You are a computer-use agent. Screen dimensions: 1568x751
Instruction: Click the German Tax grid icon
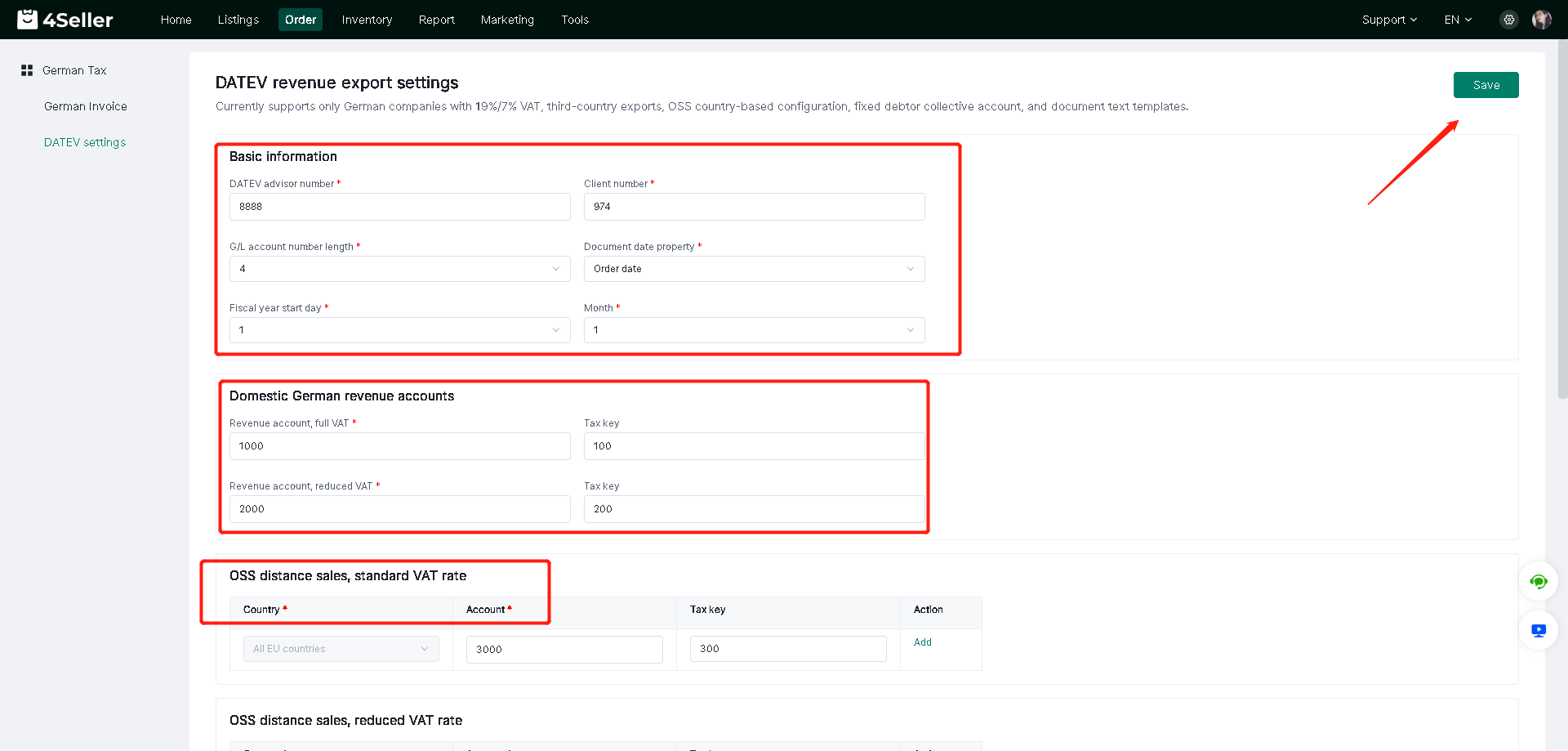27,70
